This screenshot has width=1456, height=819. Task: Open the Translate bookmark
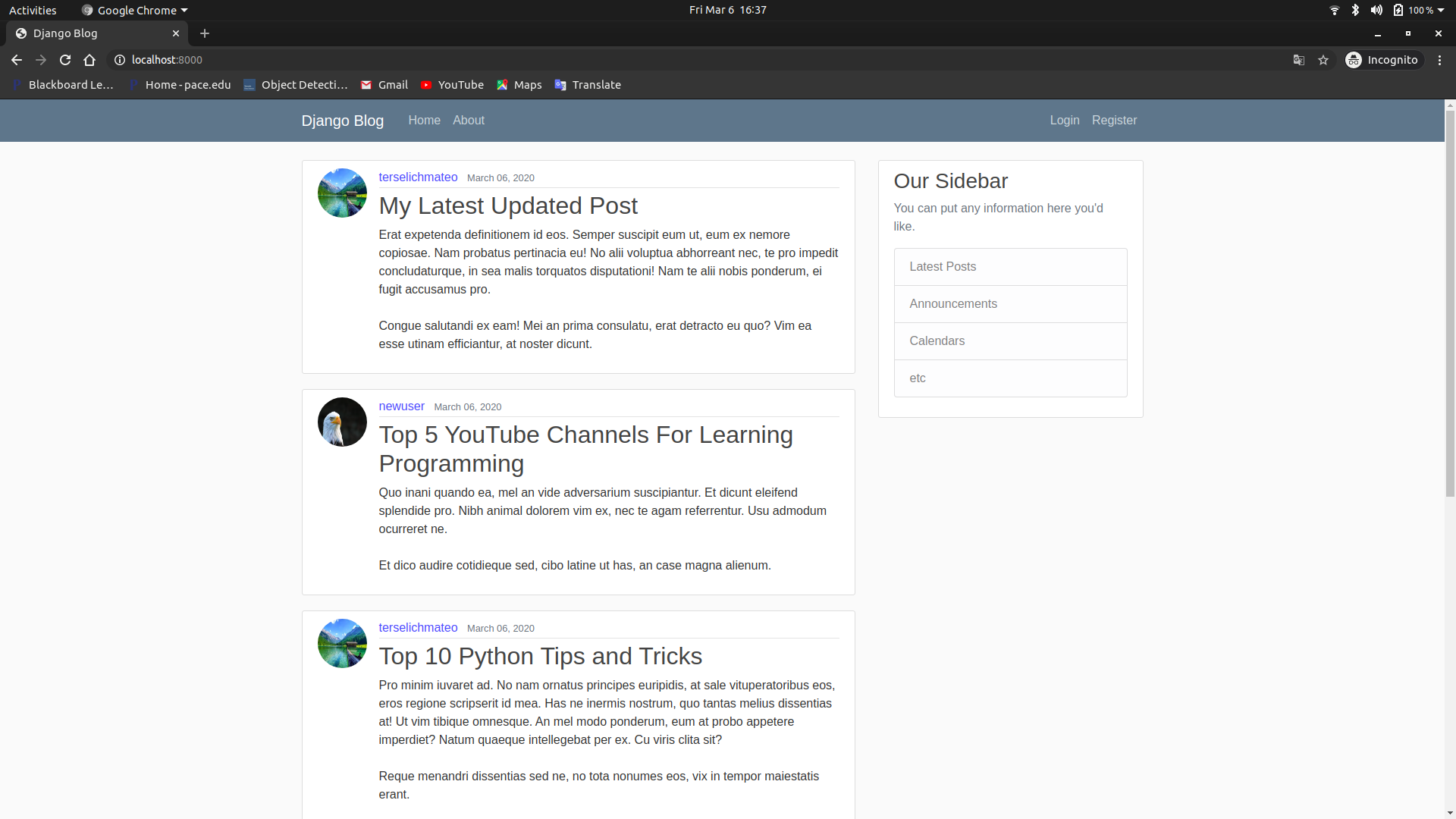588,85
